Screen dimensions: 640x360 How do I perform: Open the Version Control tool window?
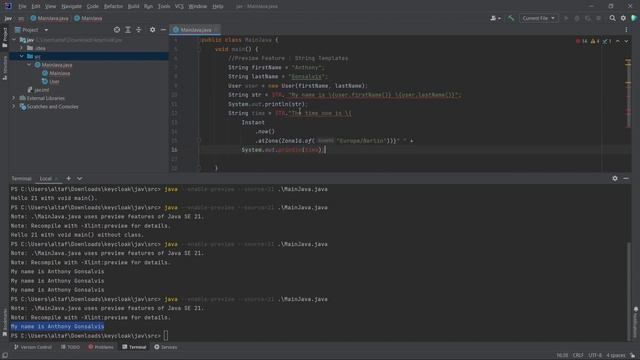coord(33,347)
